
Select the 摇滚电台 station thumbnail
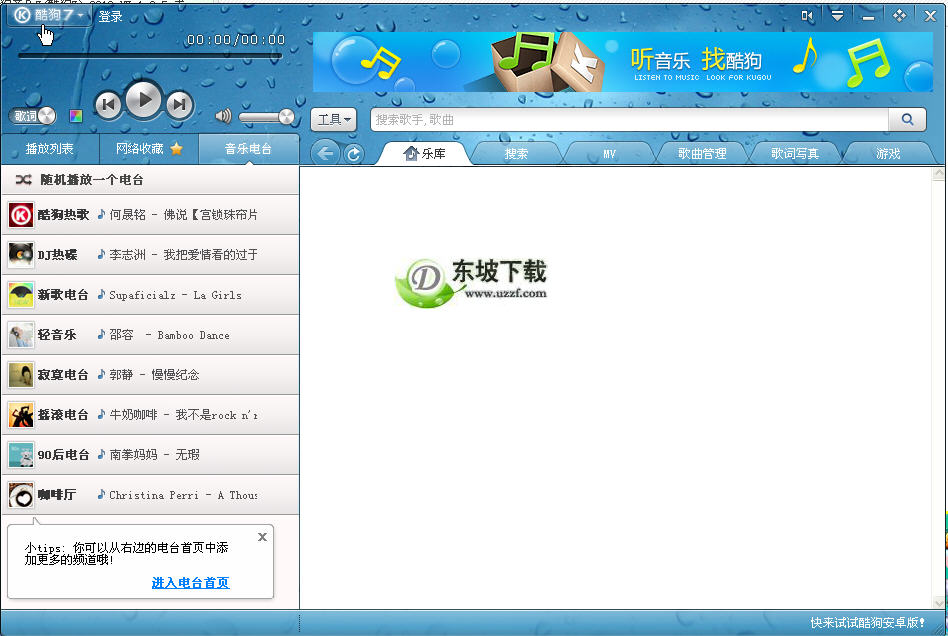click(x=21, y=415)
